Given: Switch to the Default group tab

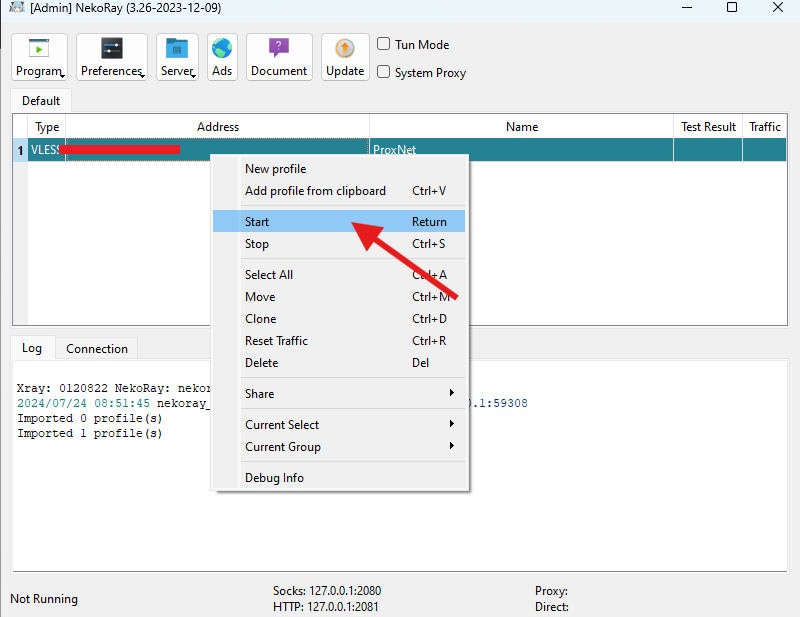Looking at the screenshot, I should (x=41, y=101).
